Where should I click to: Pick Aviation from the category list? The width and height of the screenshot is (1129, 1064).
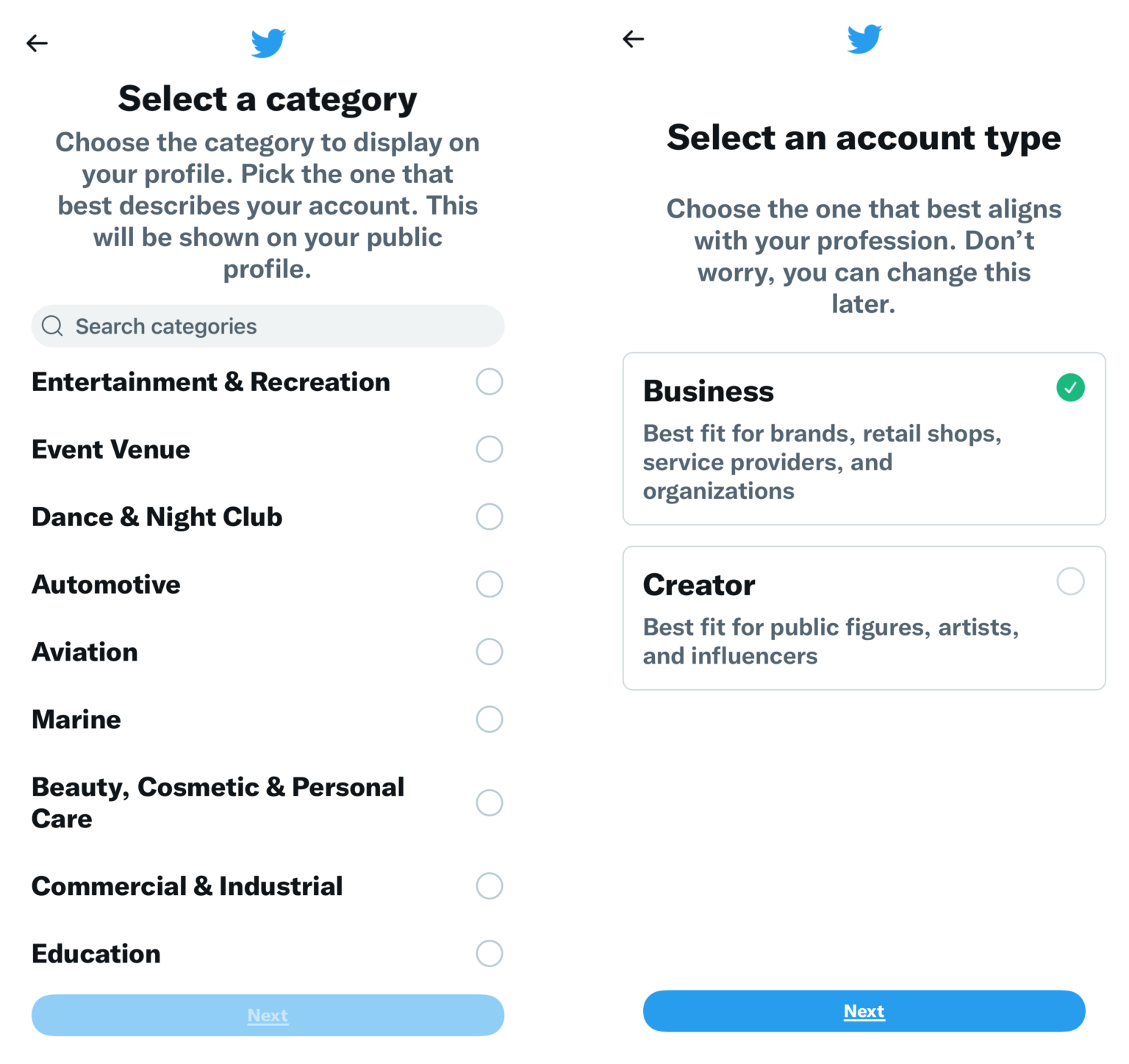click(489, 652)
